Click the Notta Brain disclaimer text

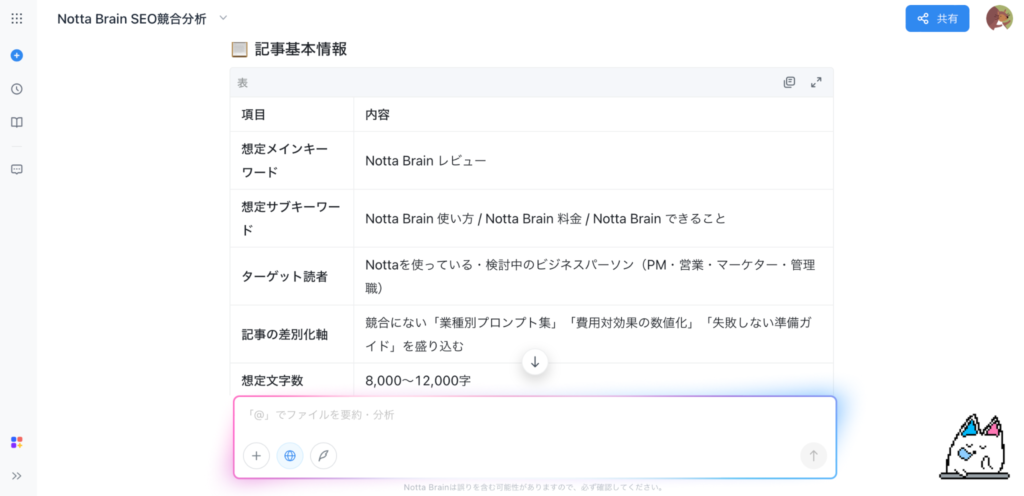(534, 488)
